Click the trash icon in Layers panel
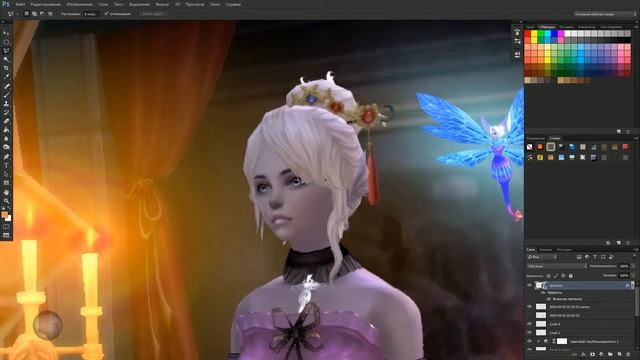Screen dimensions: 640x360 (628, 354)
